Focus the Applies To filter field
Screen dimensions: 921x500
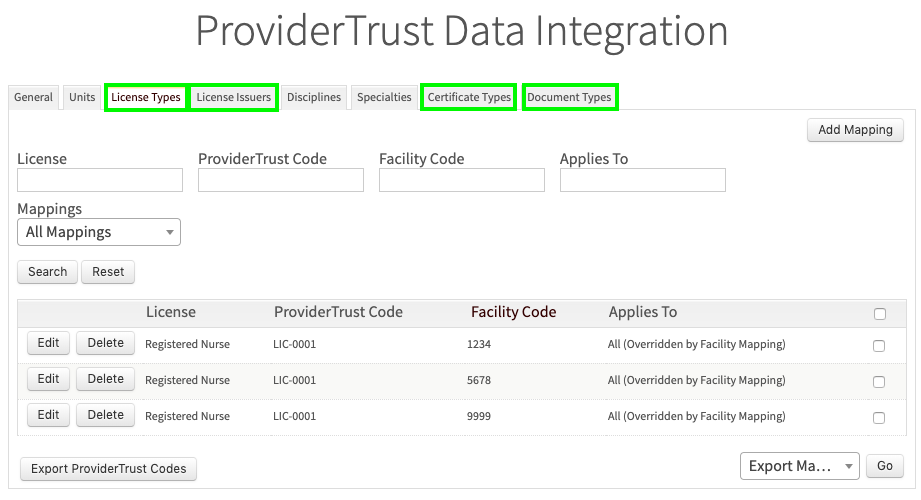pos(643,180)
